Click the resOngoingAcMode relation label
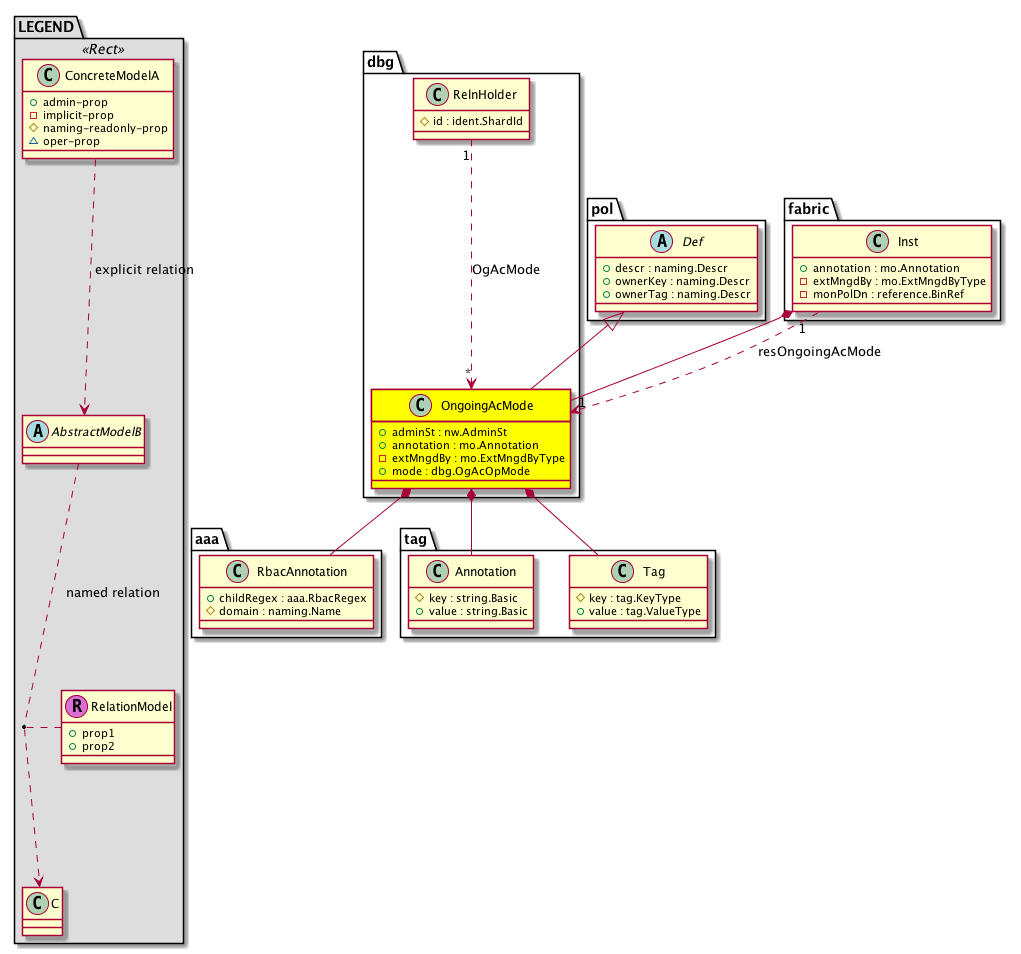The width and height of the screenshot is (1021, 954). pos(819,351)
